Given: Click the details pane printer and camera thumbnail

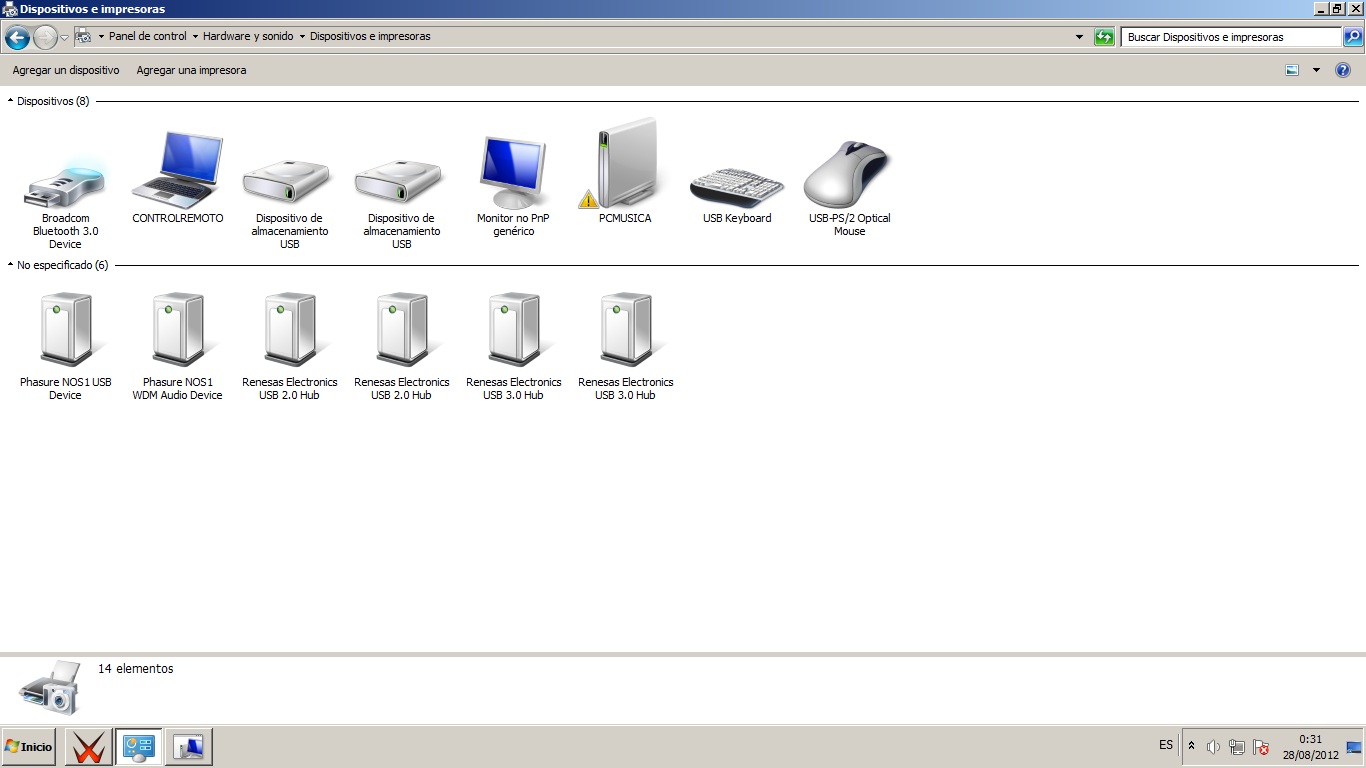Looking at the screenshot, I should tap(49, 687).
